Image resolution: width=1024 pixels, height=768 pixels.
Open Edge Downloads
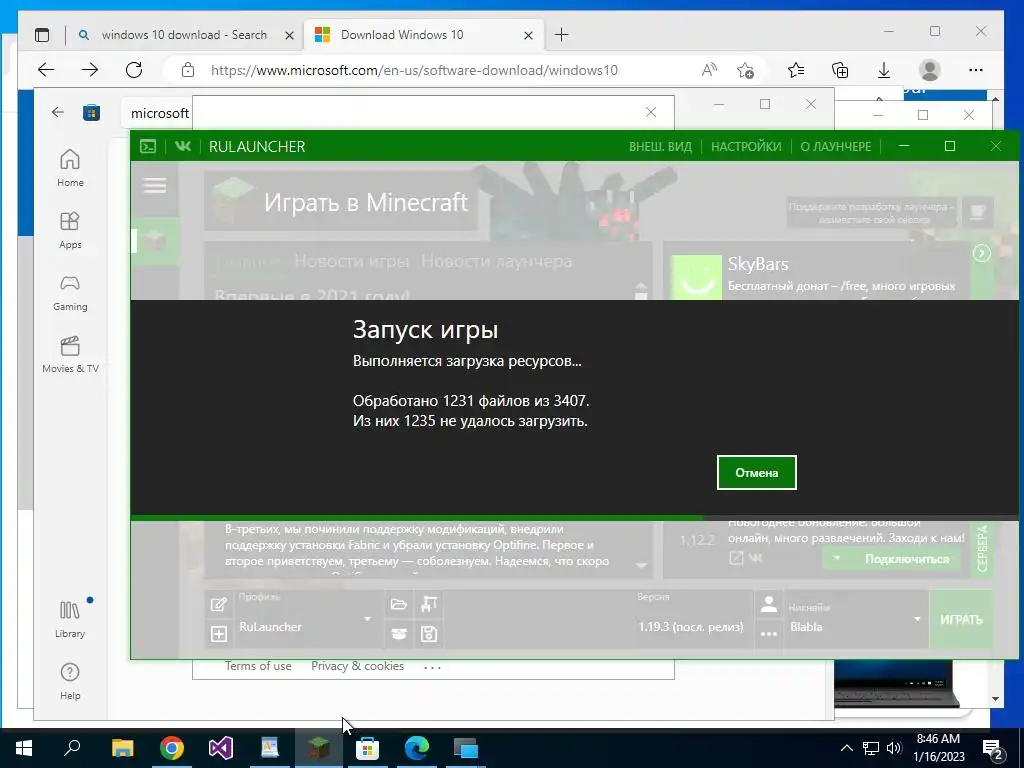(x=884, y=70)
